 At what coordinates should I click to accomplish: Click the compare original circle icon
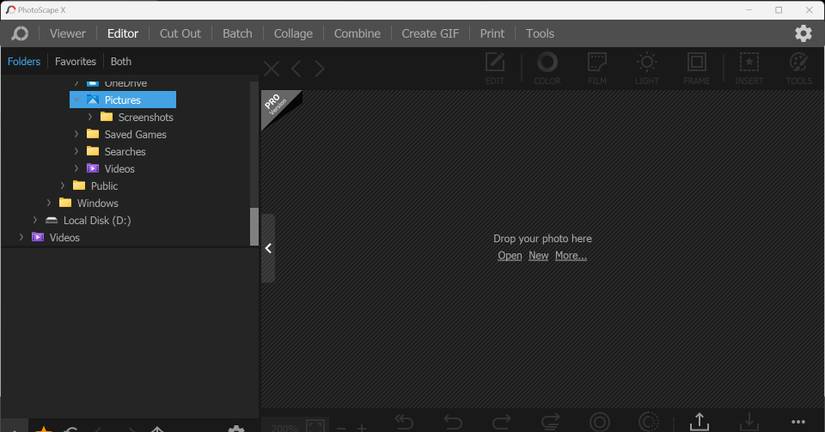click(x=599, y=422)
